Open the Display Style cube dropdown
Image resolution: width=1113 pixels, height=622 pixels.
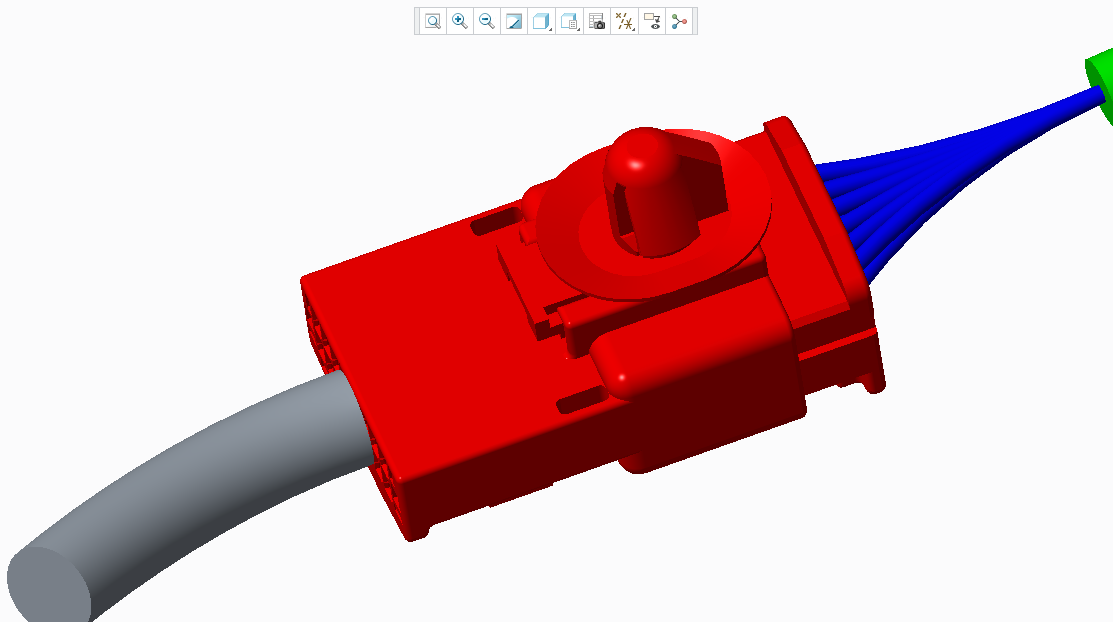coord(542,21)
